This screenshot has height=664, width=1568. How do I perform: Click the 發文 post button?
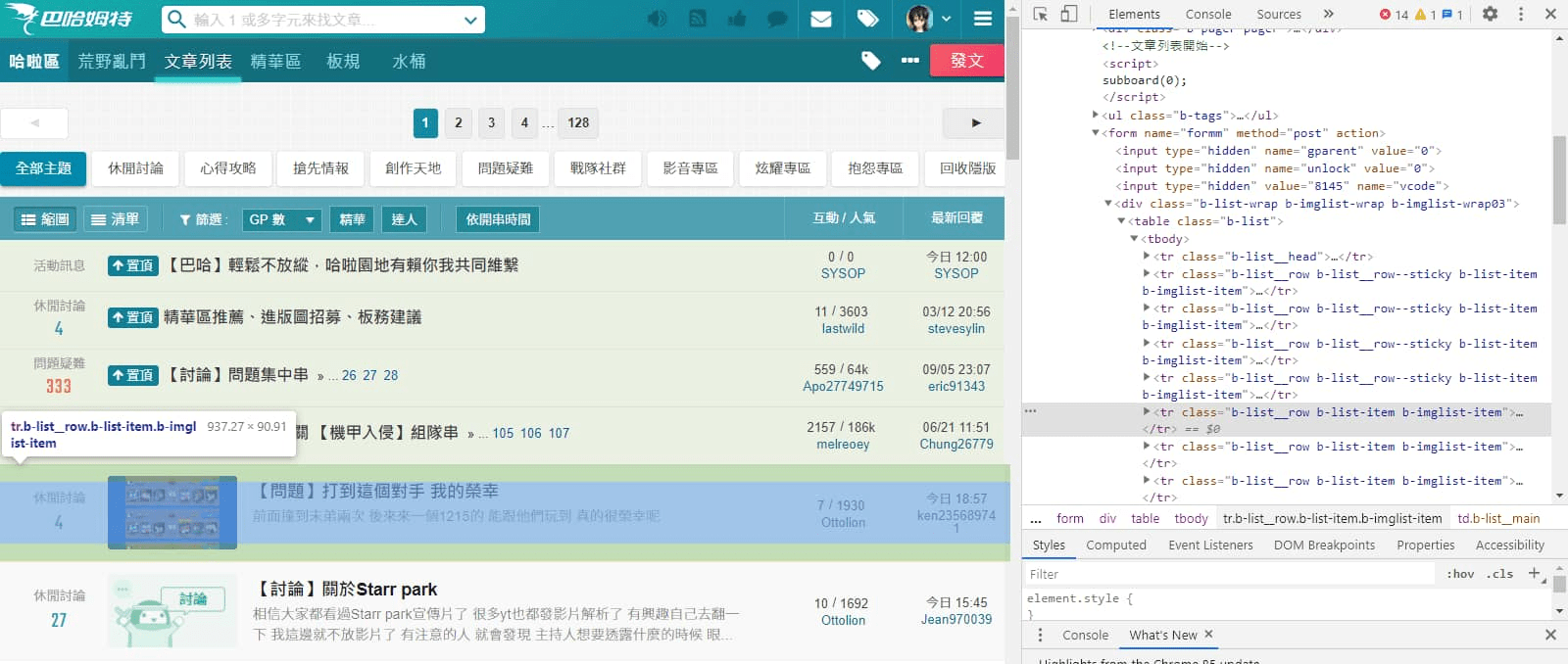tap(967, 61)
